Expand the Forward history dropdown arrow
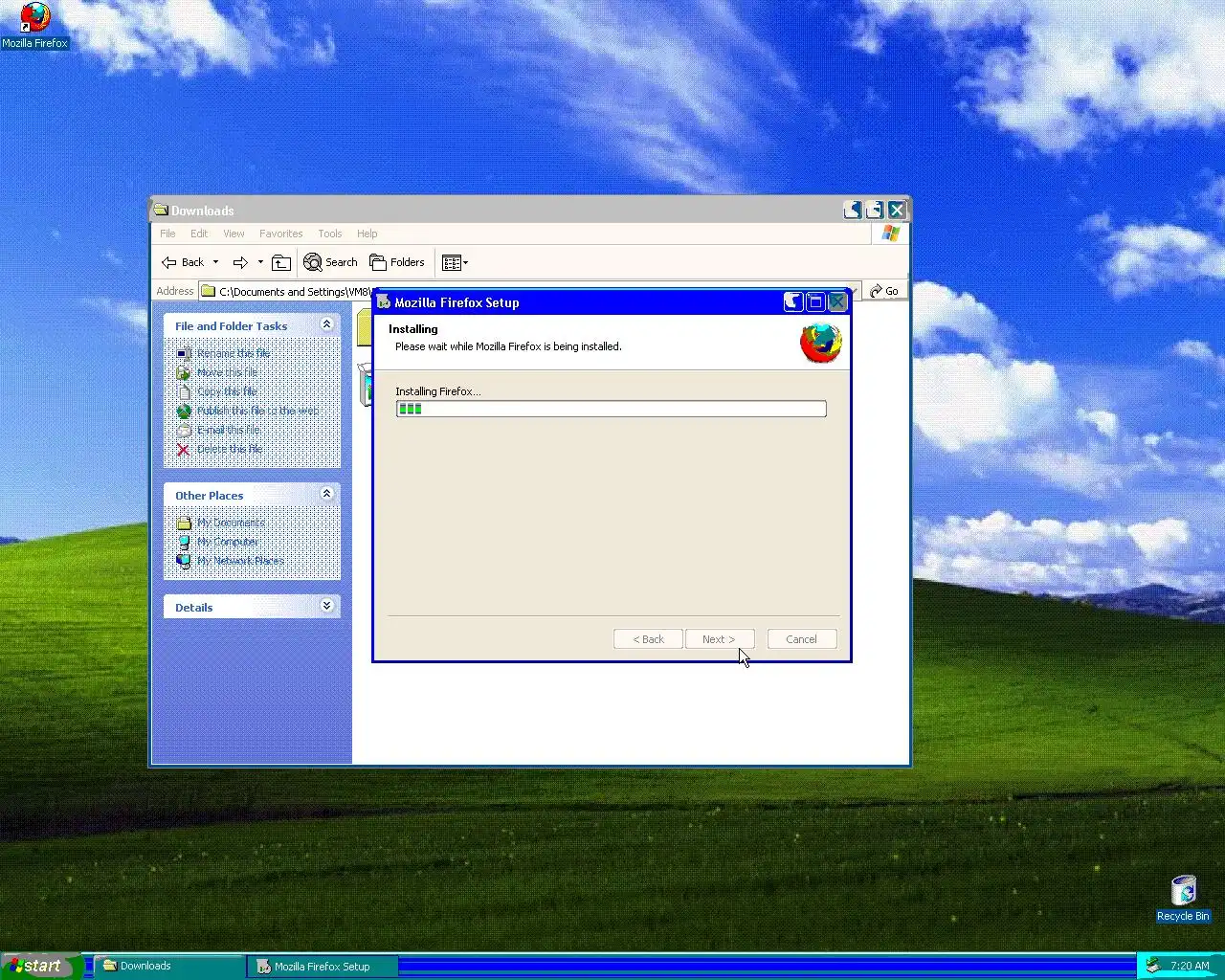Viewport: 1225px width, 980px height. (260, 262)
